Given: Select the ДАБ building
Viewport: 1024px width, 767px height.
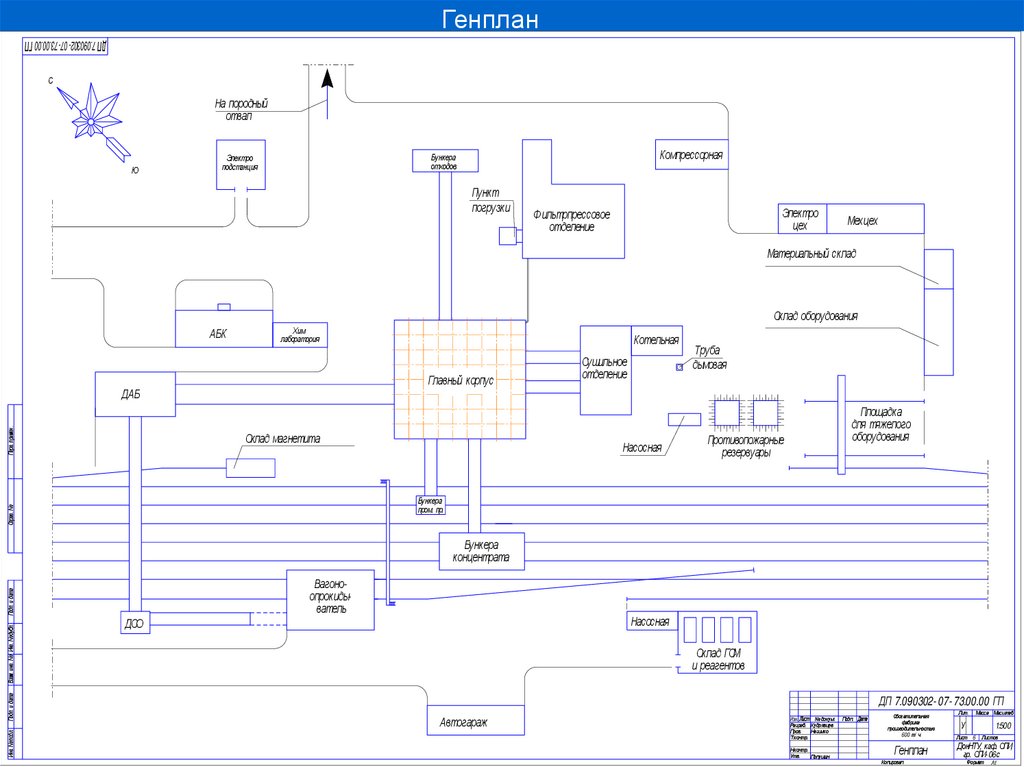Looking at the screenshot, I should (135, 395).
